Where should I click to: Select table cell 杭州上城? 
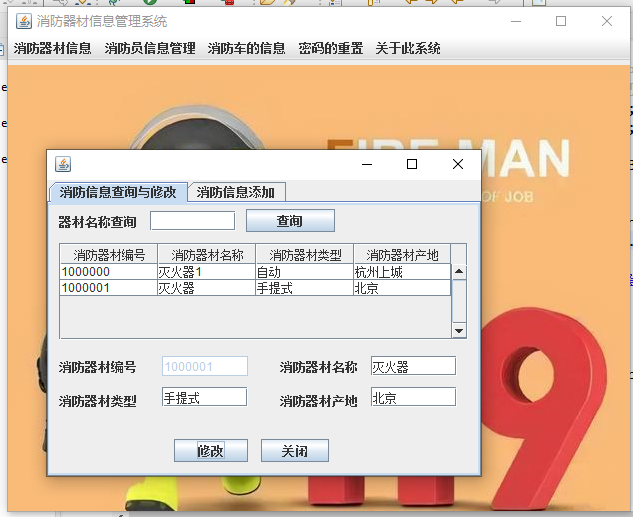[x=402, y=272]
